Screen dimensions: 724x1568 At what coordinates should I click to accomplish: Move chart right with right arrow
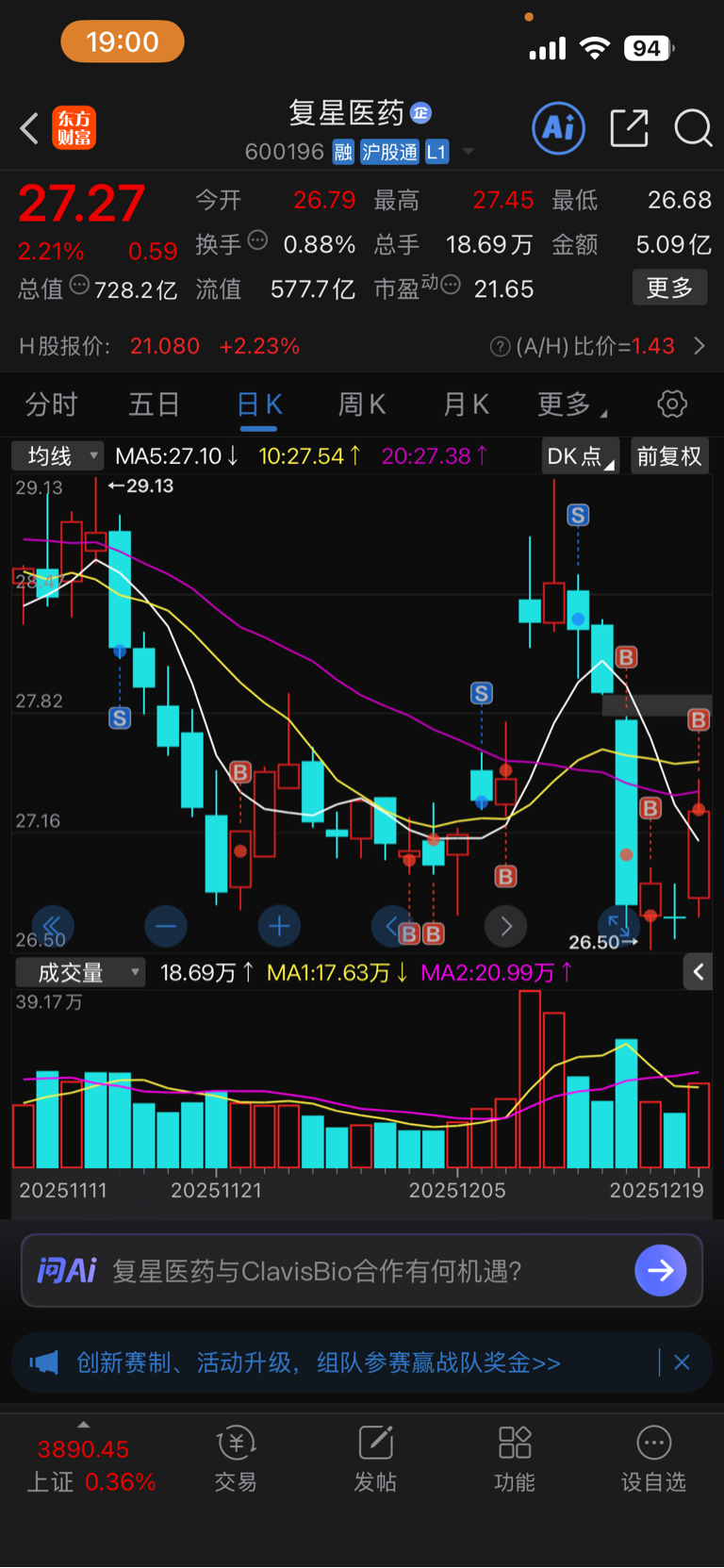pos(505,926)
